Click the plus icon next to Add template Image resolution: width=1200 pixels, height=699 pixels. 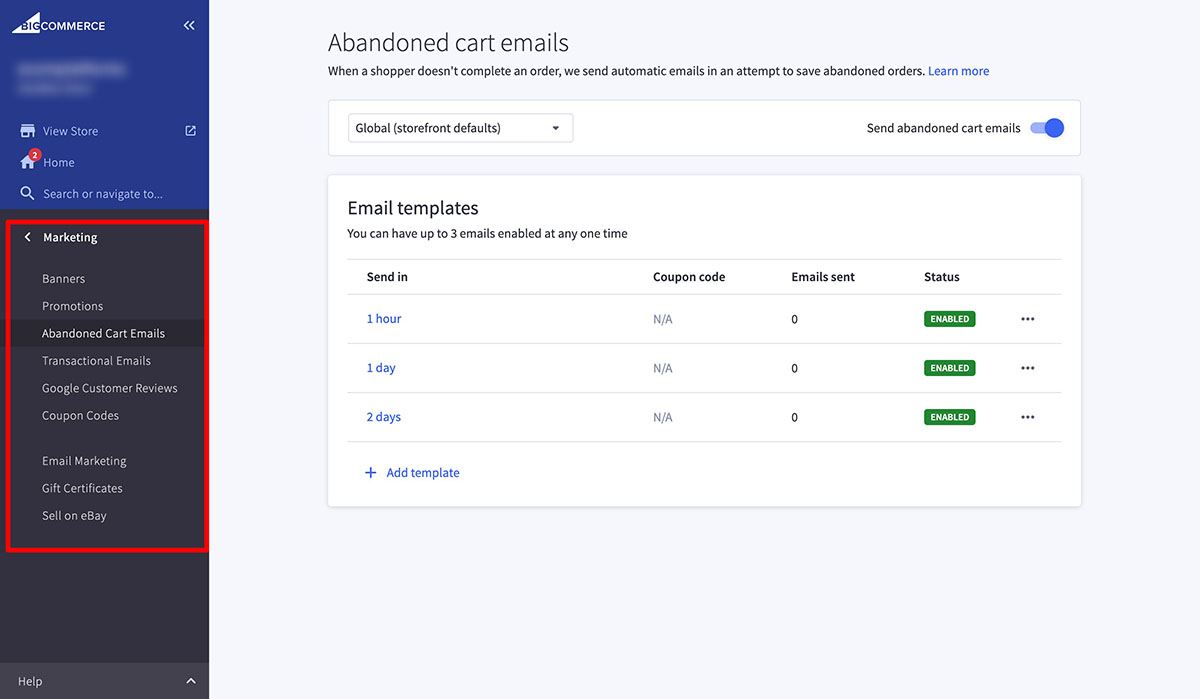pos(370,472)
